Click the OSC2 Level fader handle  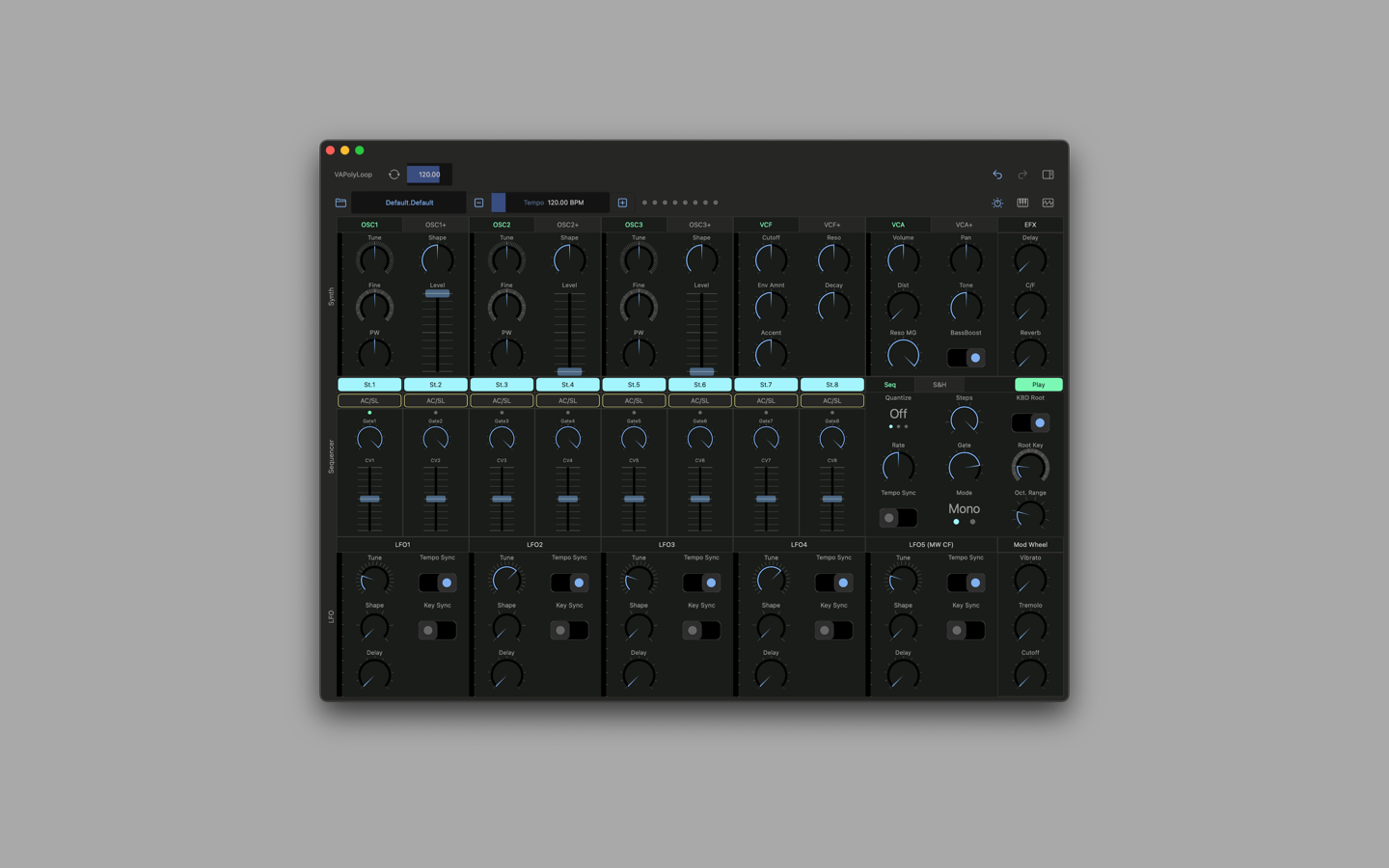click(x=569, y=371)
